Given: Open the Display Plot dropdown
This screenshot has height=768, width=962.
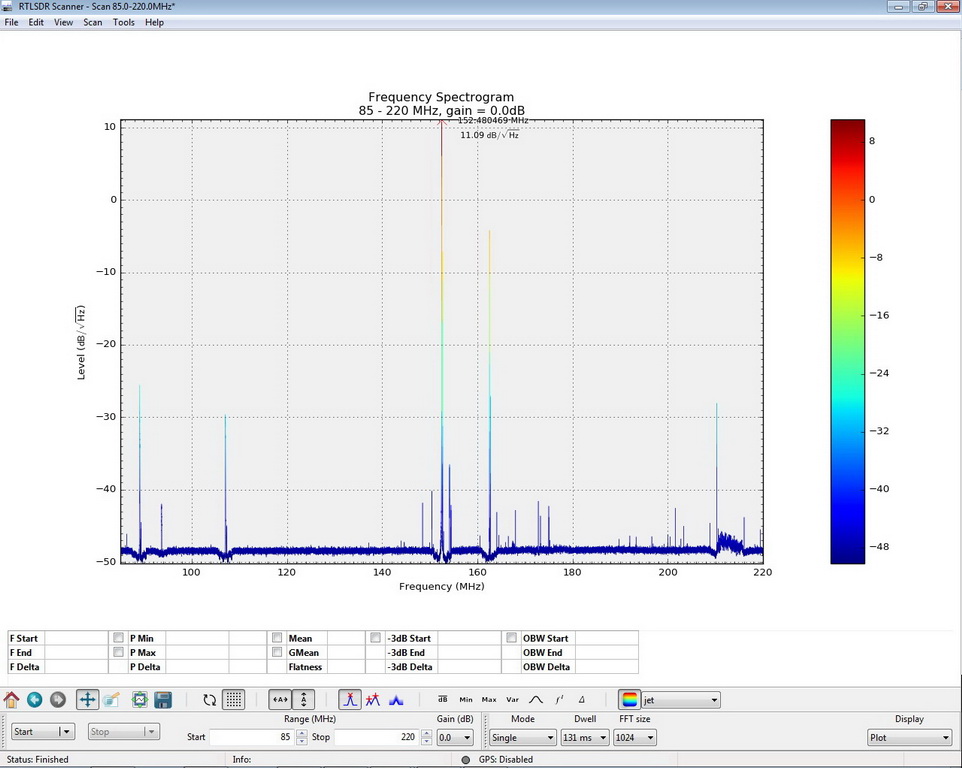Looking at the screenshot, I should click(x=909, y=738).
